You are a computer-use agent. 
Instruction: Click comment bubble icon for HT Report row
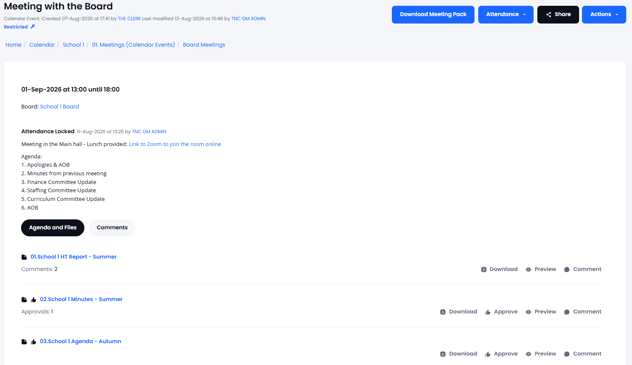(x=567, y=269)
